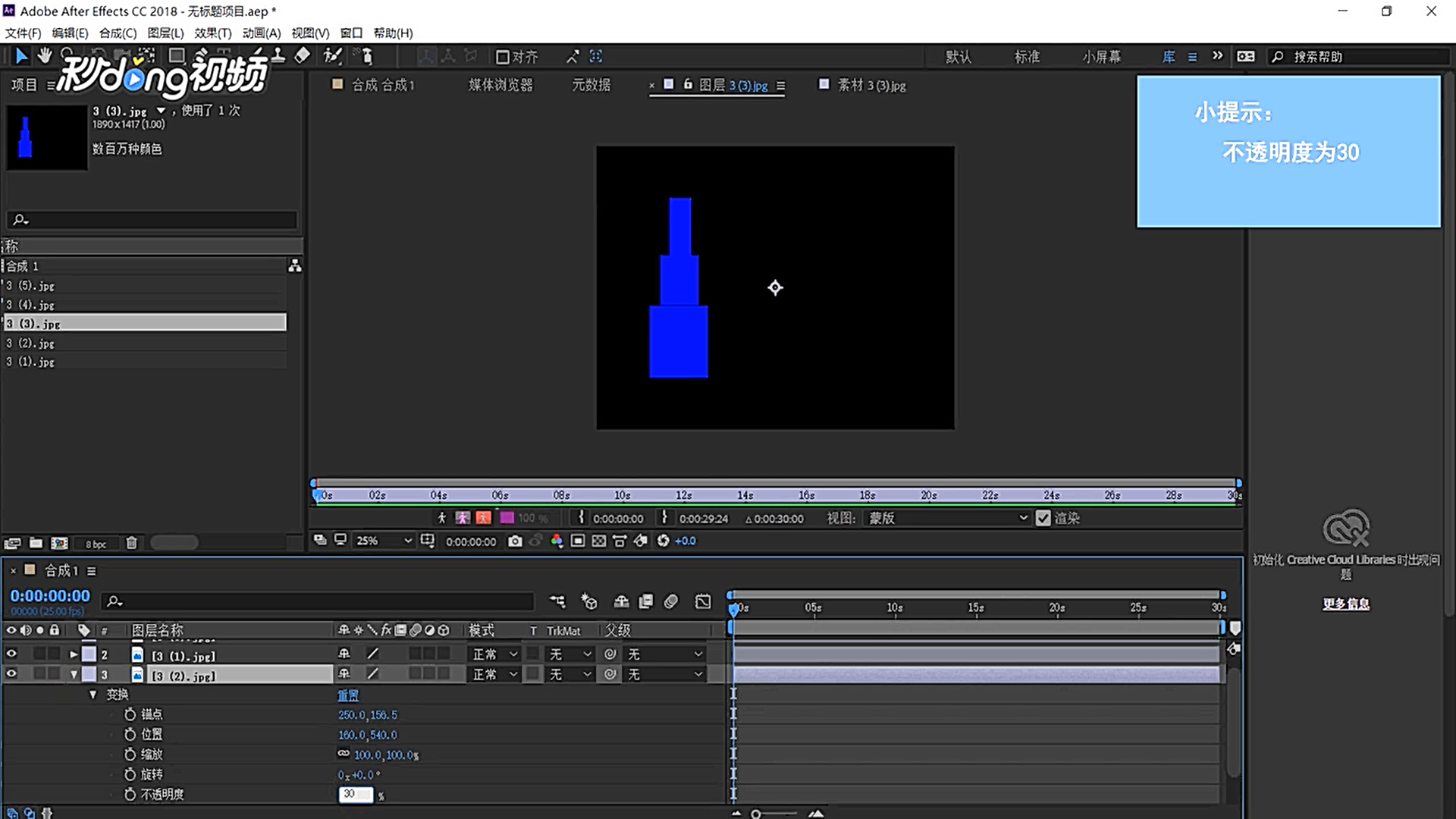Screen dimensions: 1456x819
Task: Open the 视图 蒙版 view dropdown
Action: pos(948,518)
